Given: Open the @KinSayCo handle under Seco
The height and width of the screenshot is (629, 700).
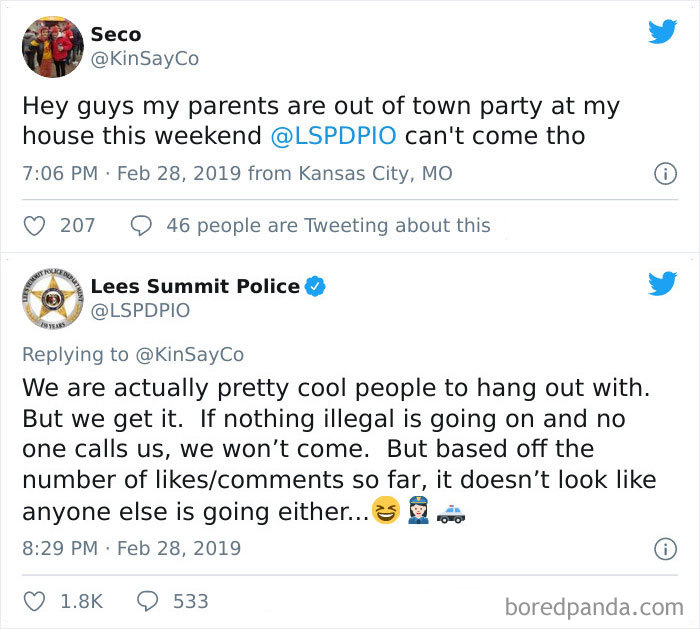Looking at the screenshot, I should pos(144,59).
